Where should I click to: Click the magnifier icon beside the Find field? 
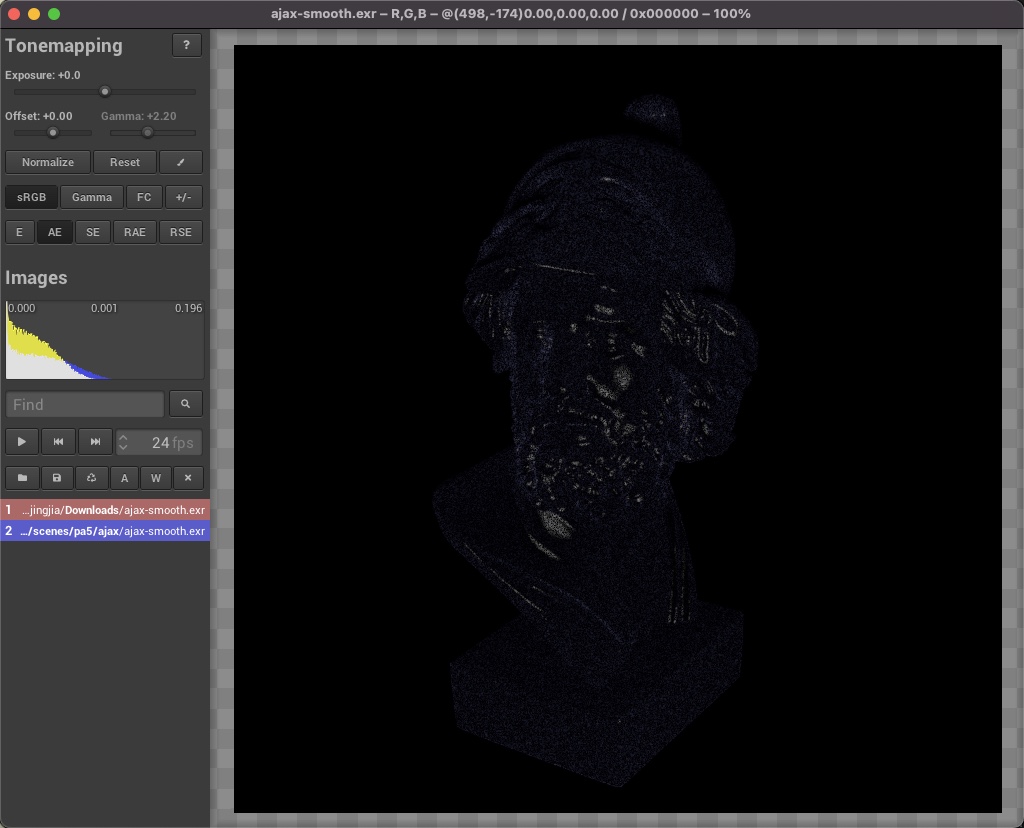tap(186, 404)
